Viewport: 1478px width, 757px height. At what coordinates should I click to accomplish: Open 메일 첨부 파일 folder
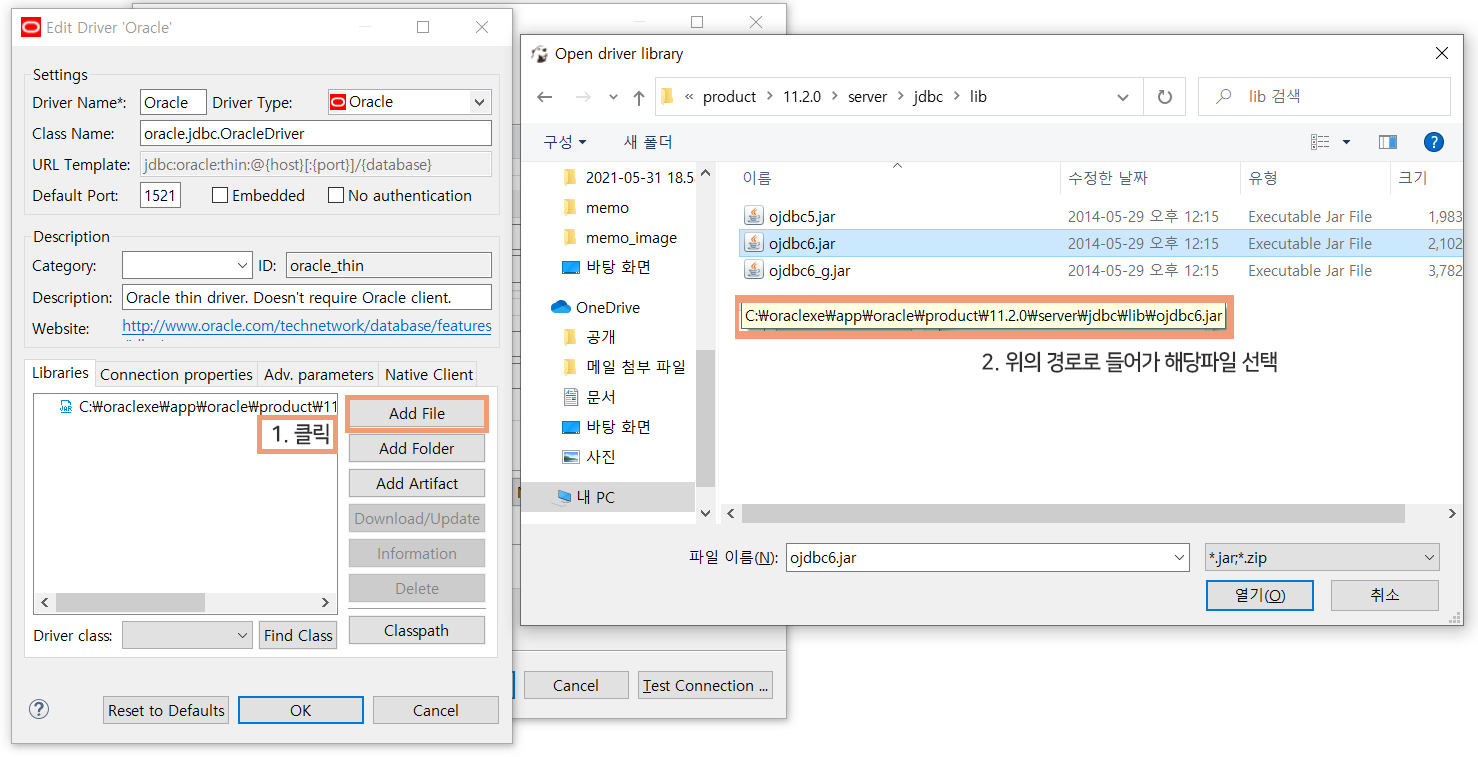[x=625, y=367]
